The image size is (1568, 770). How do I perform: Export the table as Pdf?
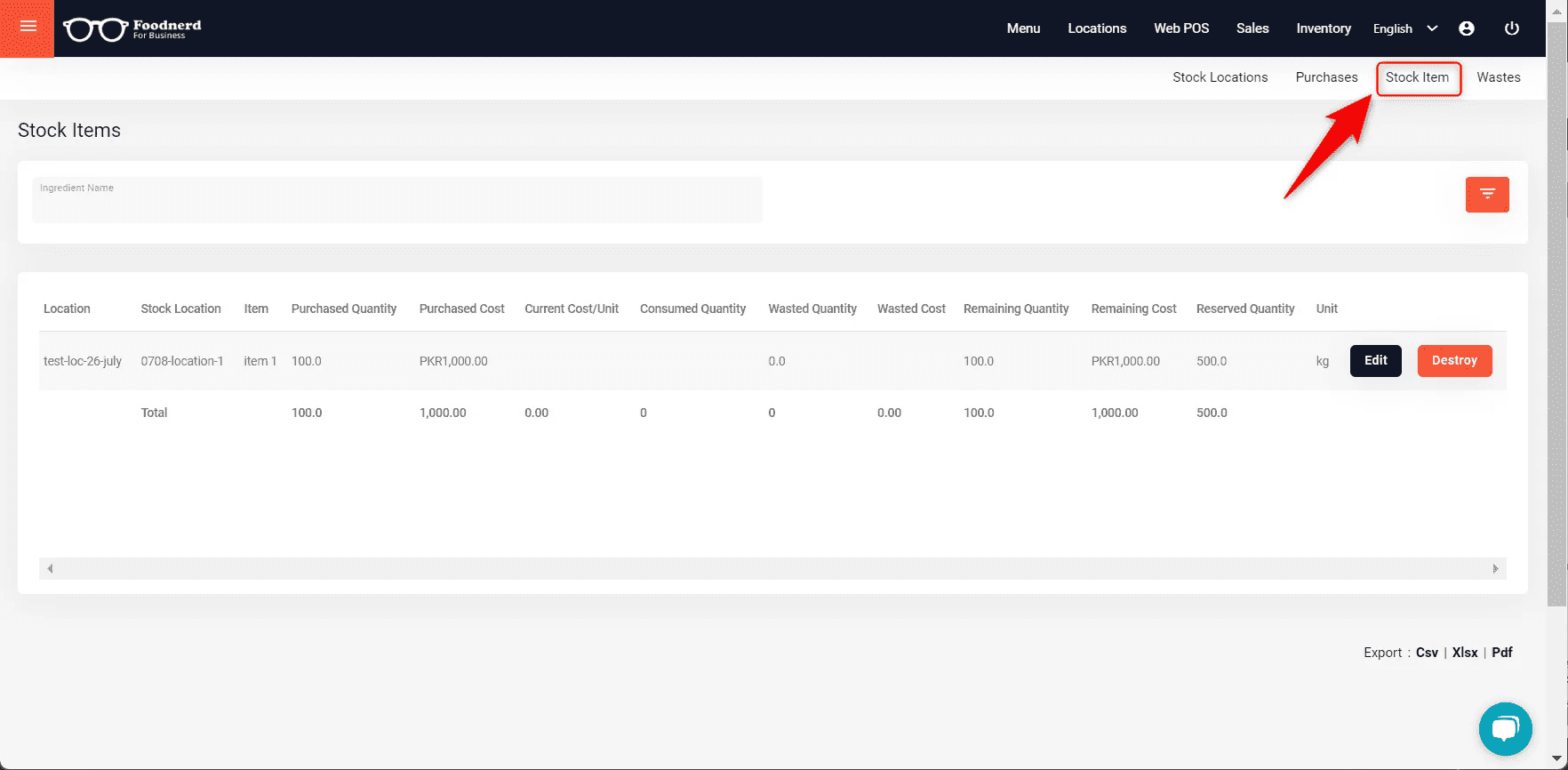point(1501,653)
